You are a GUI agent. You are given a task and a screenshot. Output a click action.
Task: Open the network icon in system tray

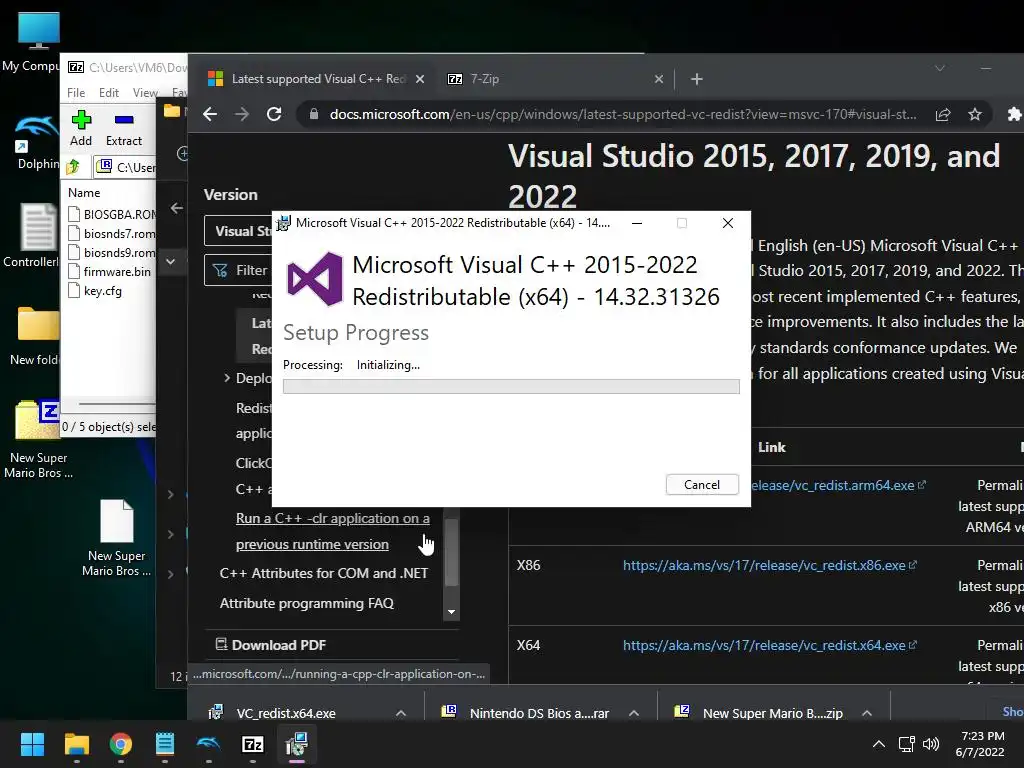[906, 744]
